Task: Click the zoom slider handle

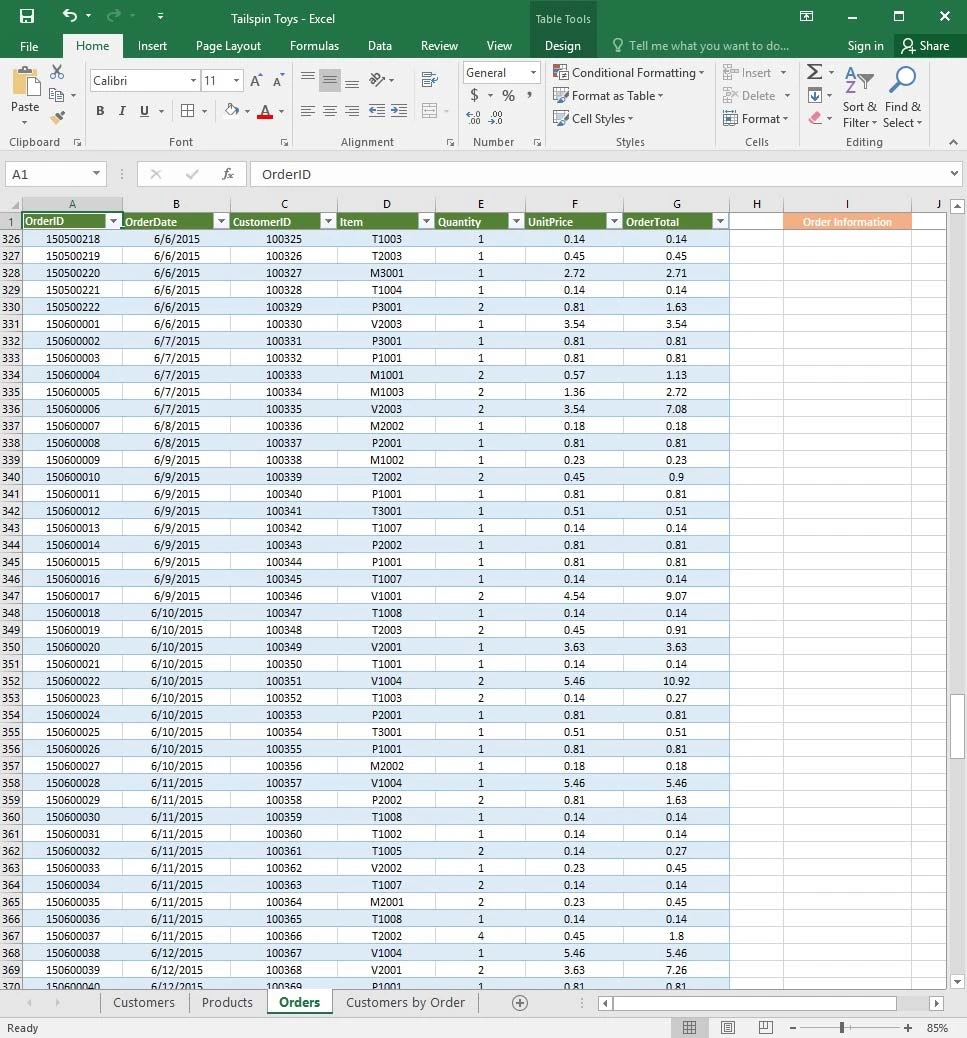Action: pyautogui.click(x=843, y=1028)
